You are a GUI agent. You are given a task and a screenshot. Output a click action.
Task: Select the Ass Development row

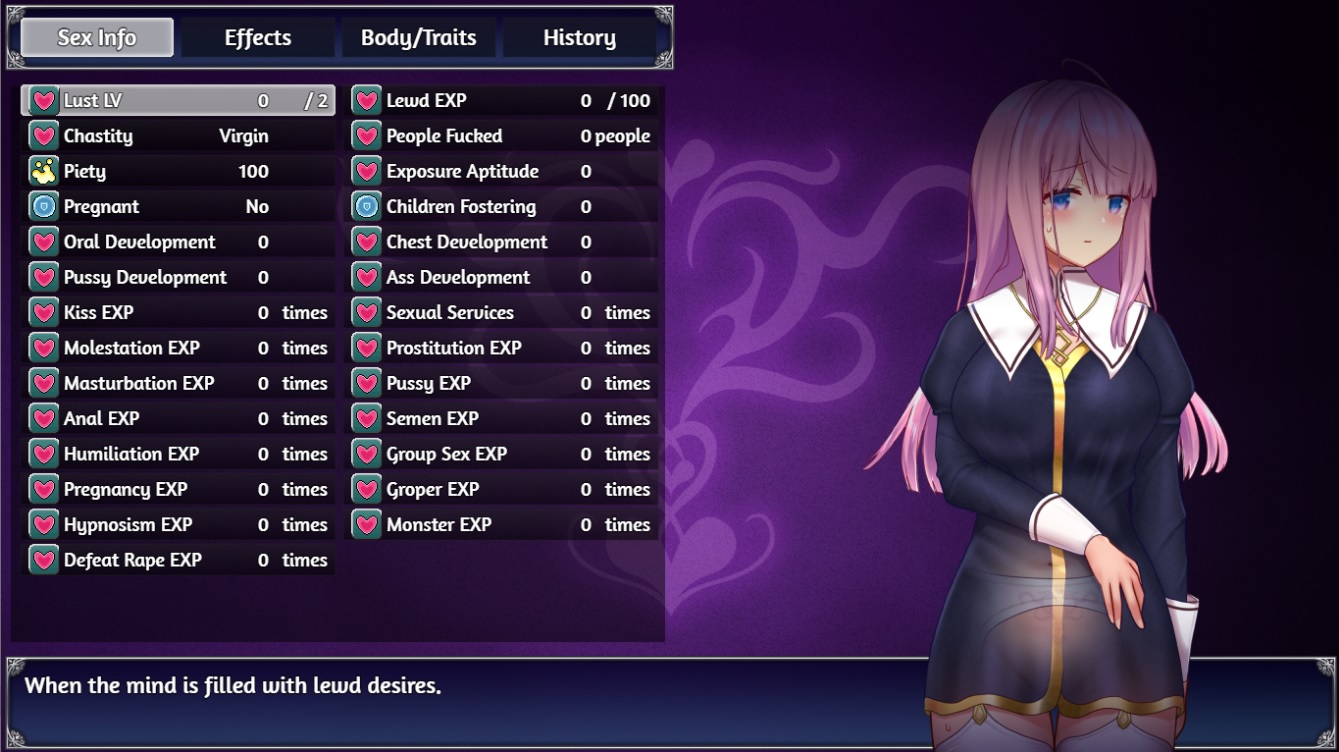pos(501,277)
